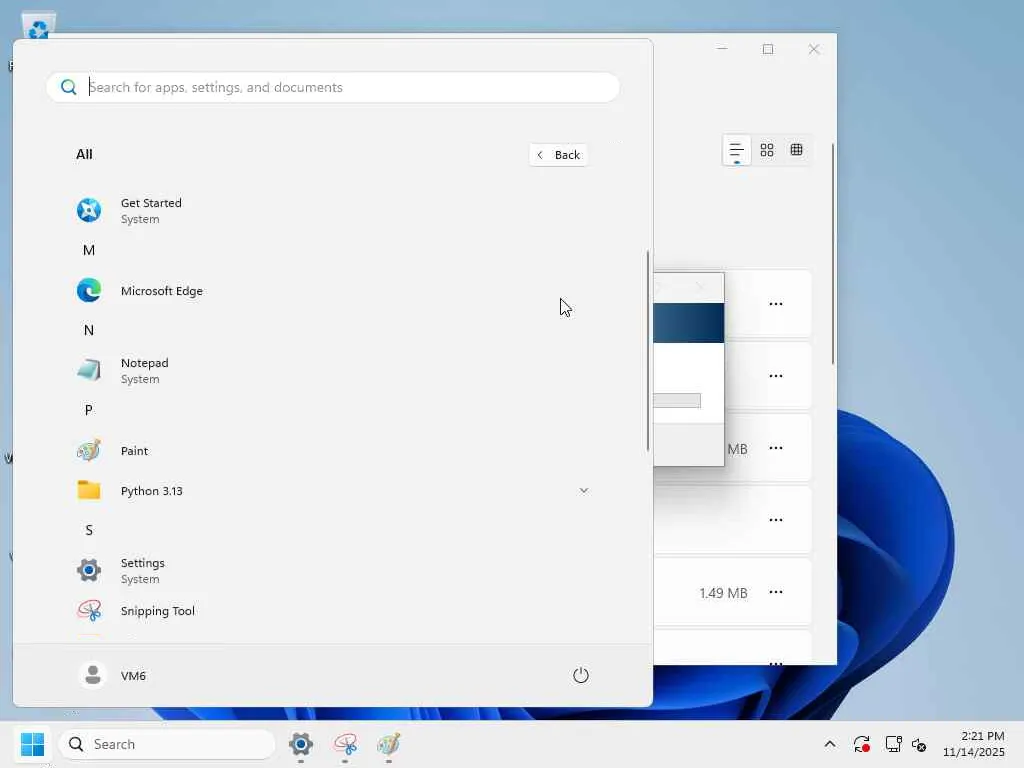Open the Python 3.13 folder icon
Image resolution: width=1024 pixels, height=768 pixels.
(89, 490)
